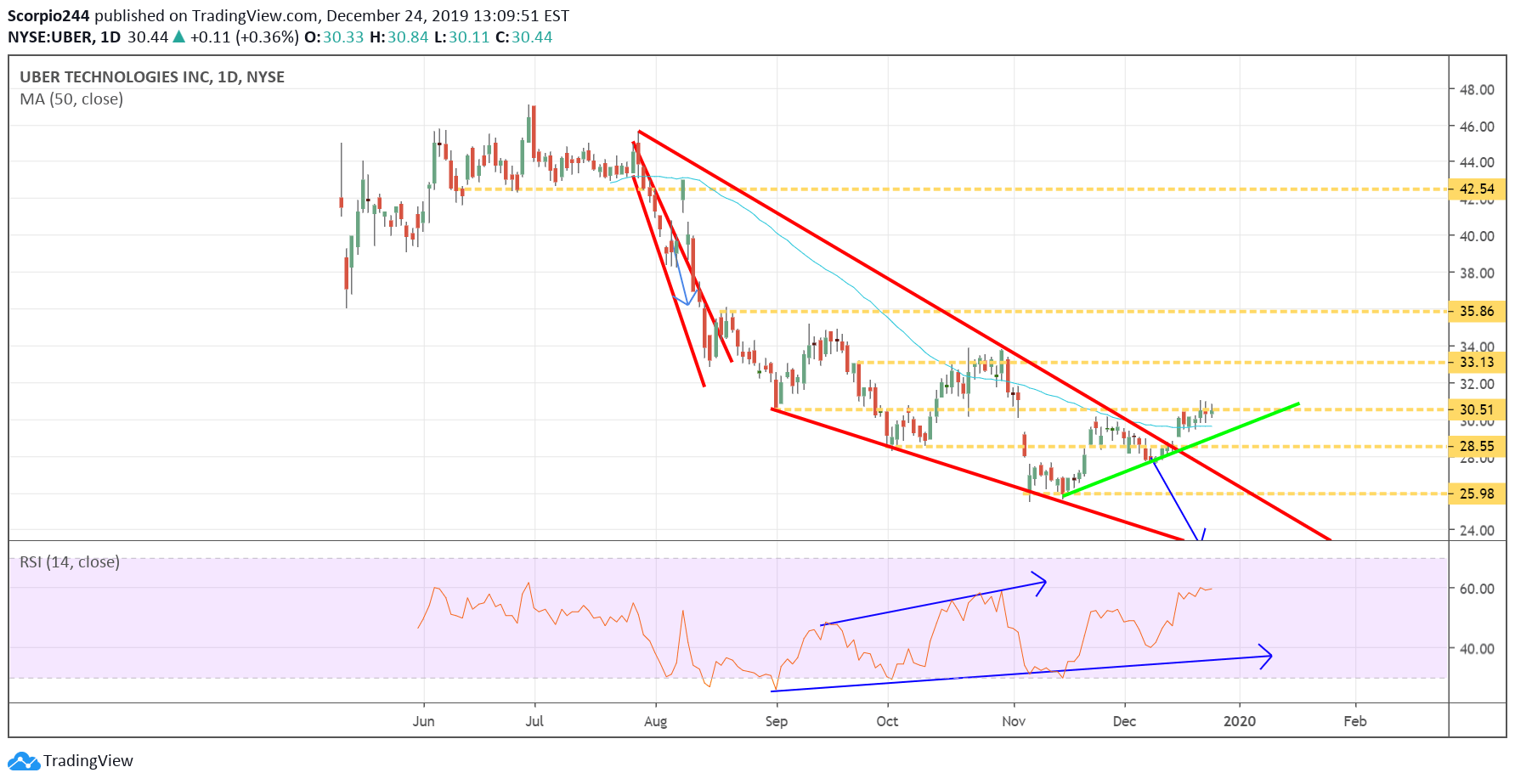The image size is (1515, 784).
Task: Click the RSI 40.00 axis value
Action: click(1477, 649)
